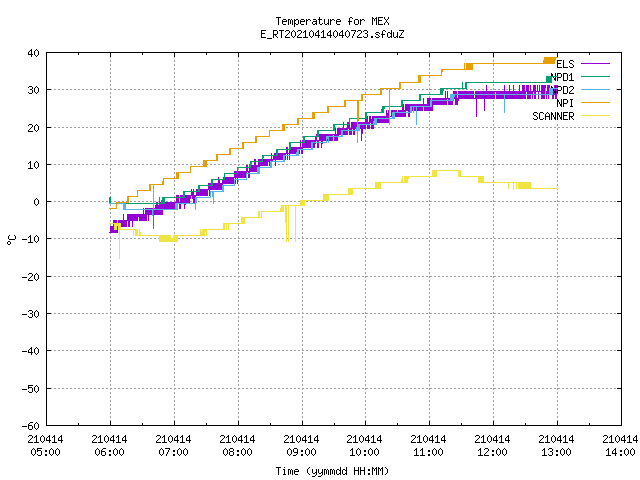This screenshot has width=640, height=480.
Task: Click the NPD1 legend label
Action: point(562,77)
